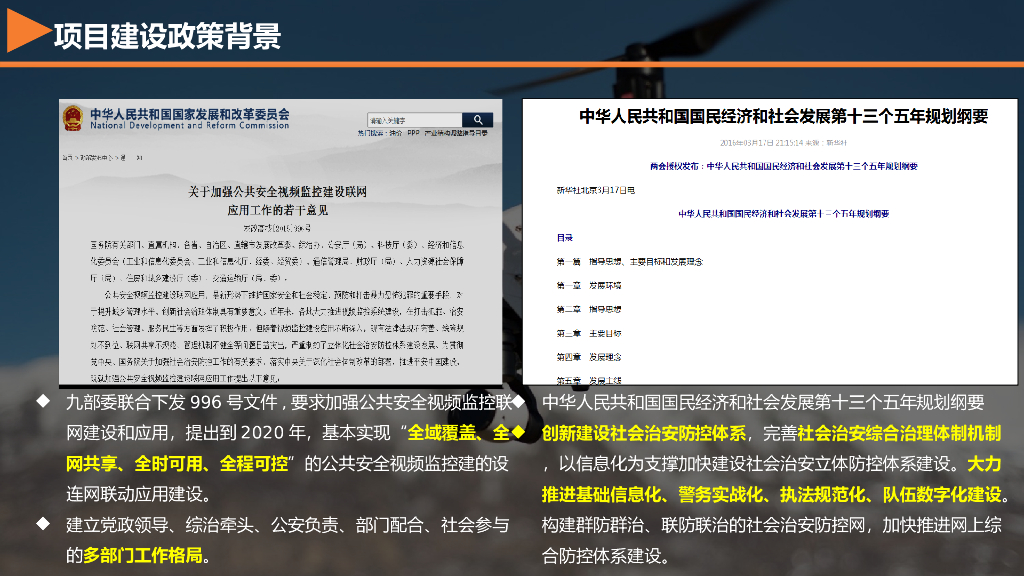Click the subtitle '应用工作的若干意见'
The image size is (1024, 576).
[278, 210]
